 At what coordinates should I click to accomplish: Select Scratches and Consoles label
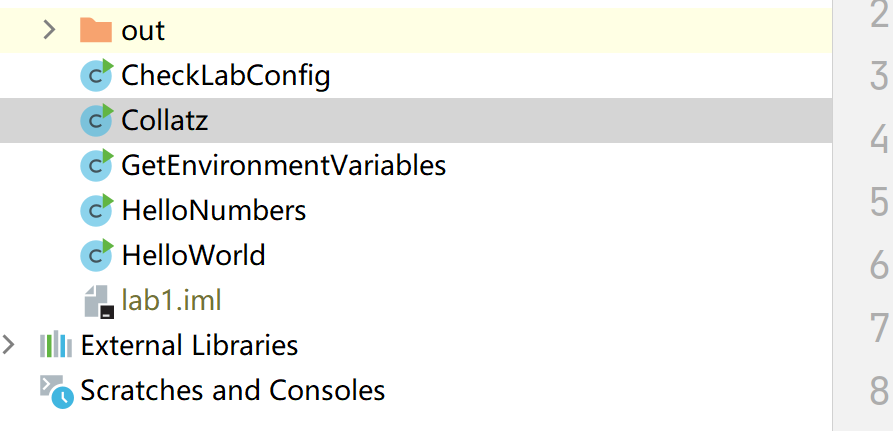pos(232,390)
